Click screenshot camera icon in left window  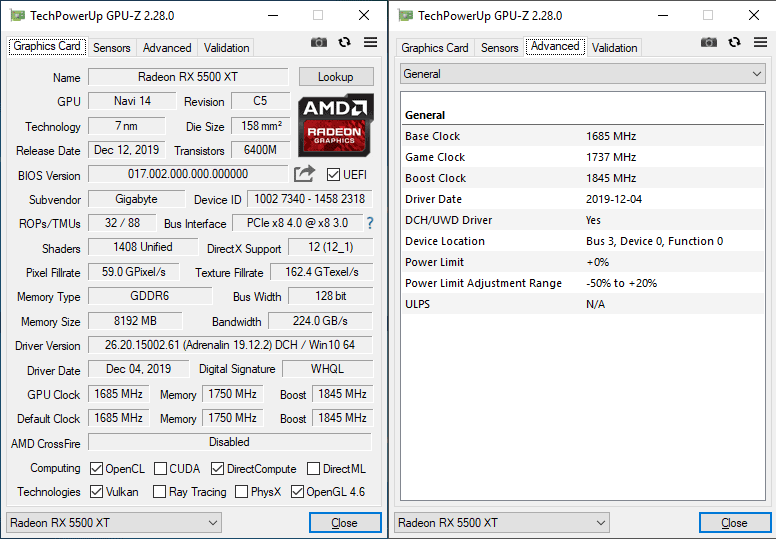pyautogui.click(x=319, y=43)
